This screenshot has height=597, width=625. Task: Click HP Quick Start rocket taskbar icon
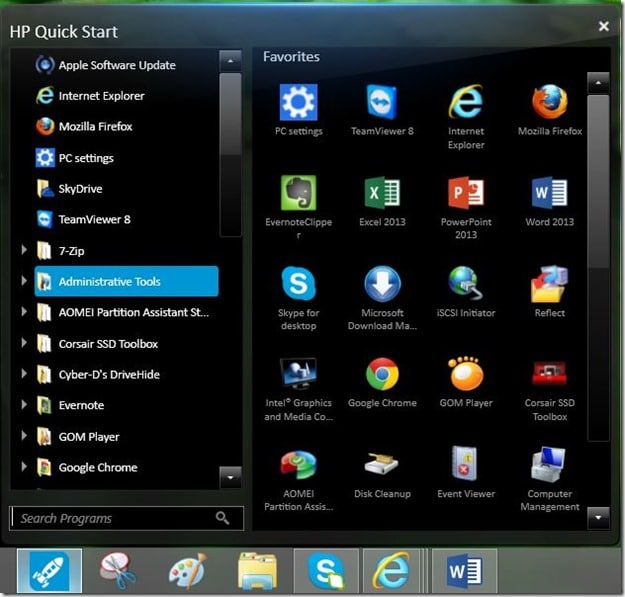(x=49, y=571)
